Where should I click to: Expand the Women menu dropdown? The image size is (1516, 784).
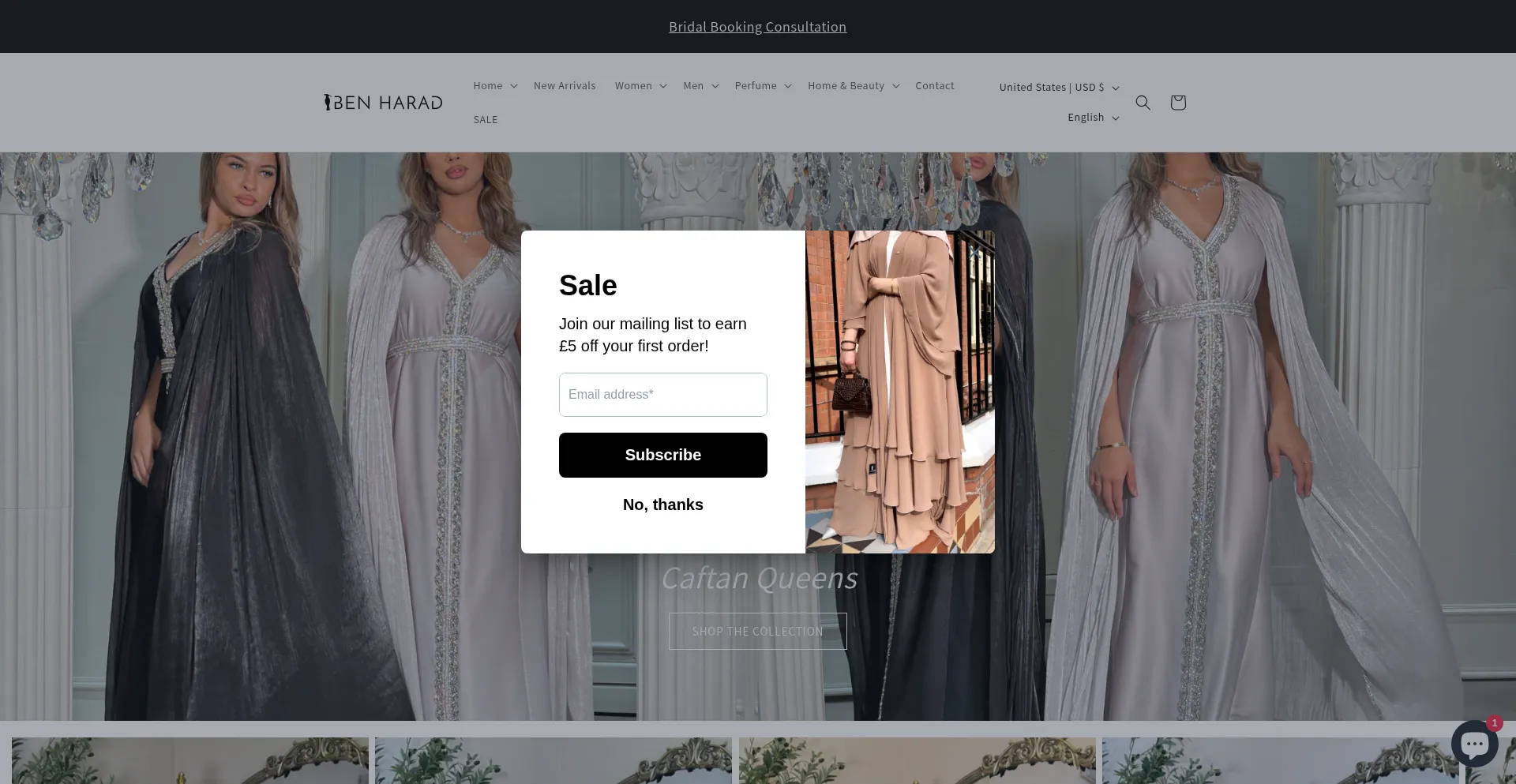tap(640, 86)
